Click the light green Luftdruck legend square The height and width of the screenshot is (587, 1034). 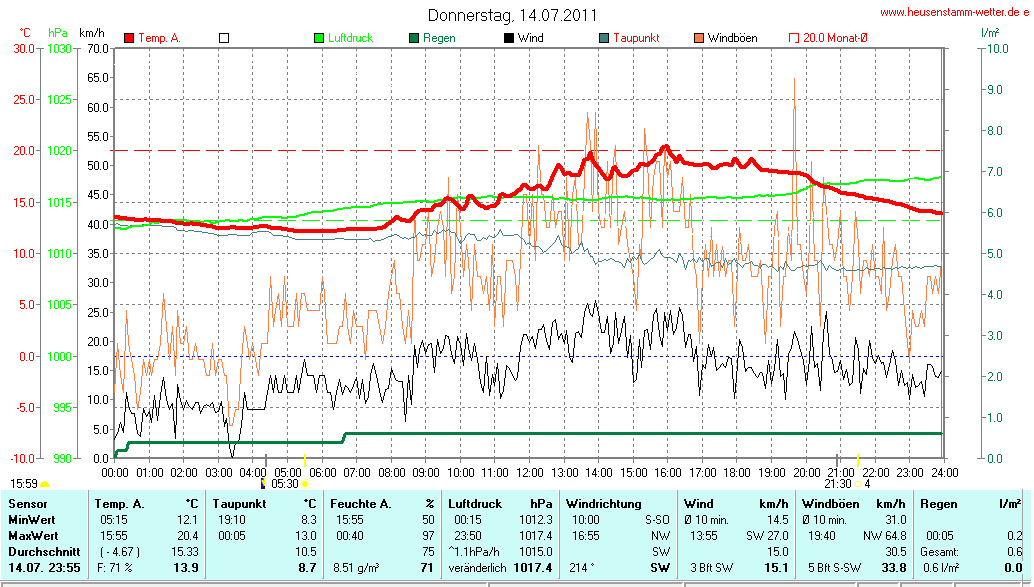(320, 38)
